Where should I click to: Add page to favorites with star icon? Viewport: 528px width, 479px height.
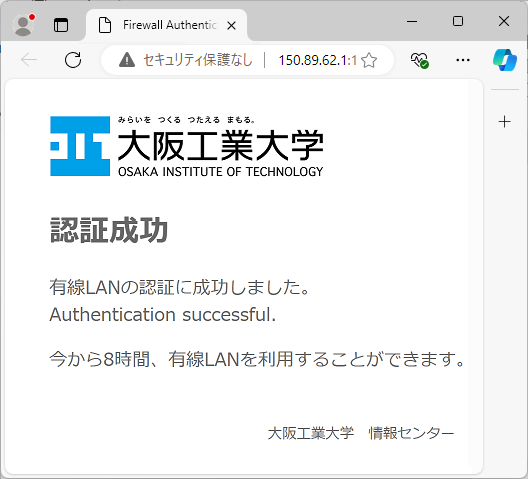369,60
